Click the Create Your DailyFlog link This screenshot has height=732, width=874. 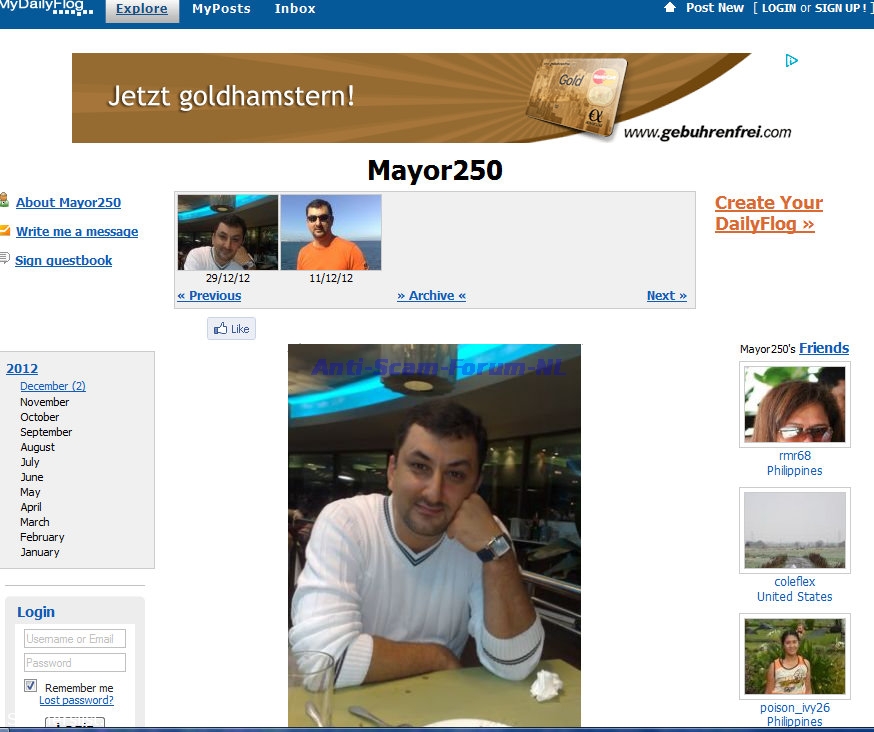pos(768,213)
